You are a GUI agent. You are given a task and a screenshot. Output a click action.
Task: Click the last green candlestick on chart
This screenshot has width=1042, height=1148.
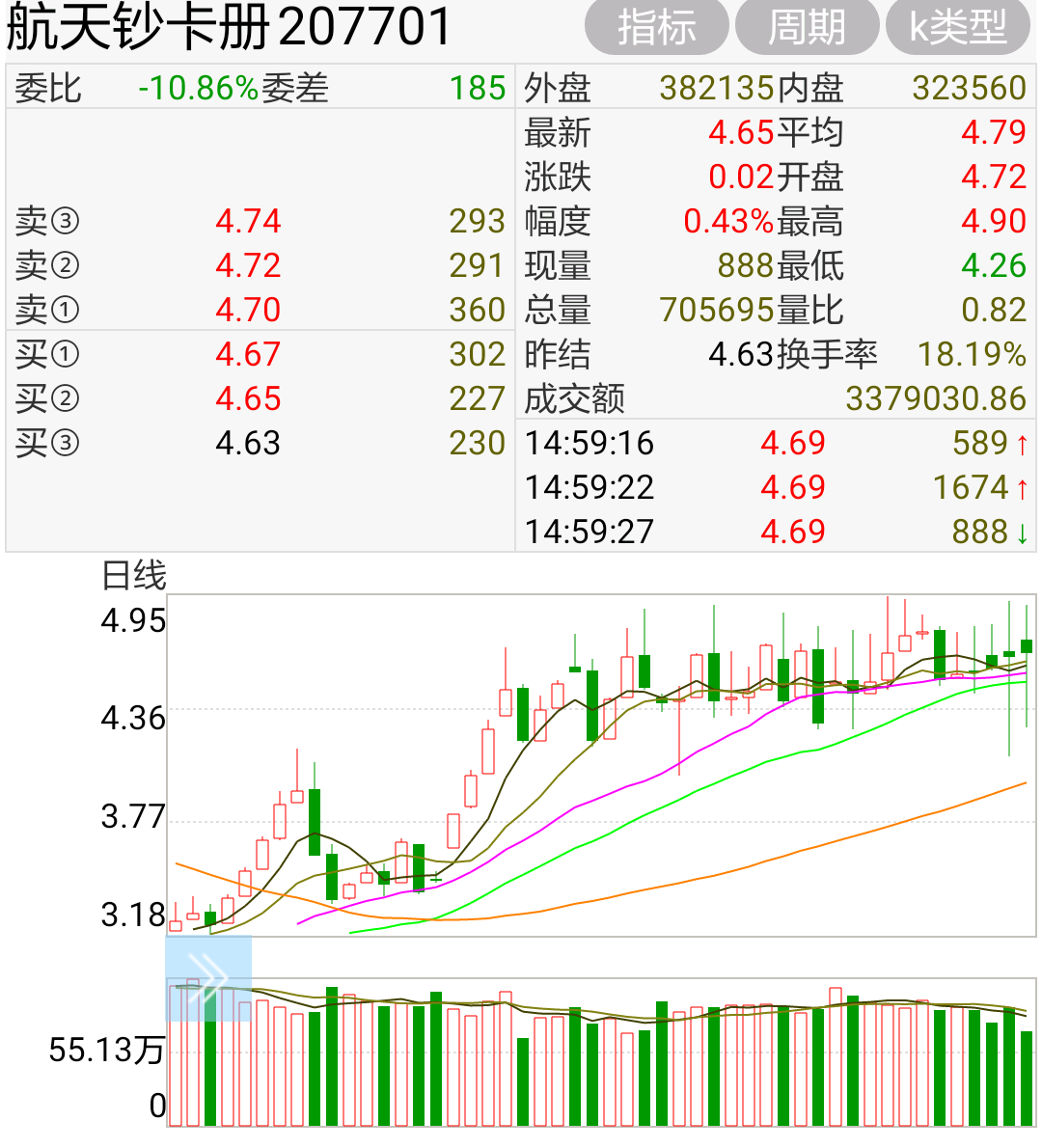coord(1027,647)
